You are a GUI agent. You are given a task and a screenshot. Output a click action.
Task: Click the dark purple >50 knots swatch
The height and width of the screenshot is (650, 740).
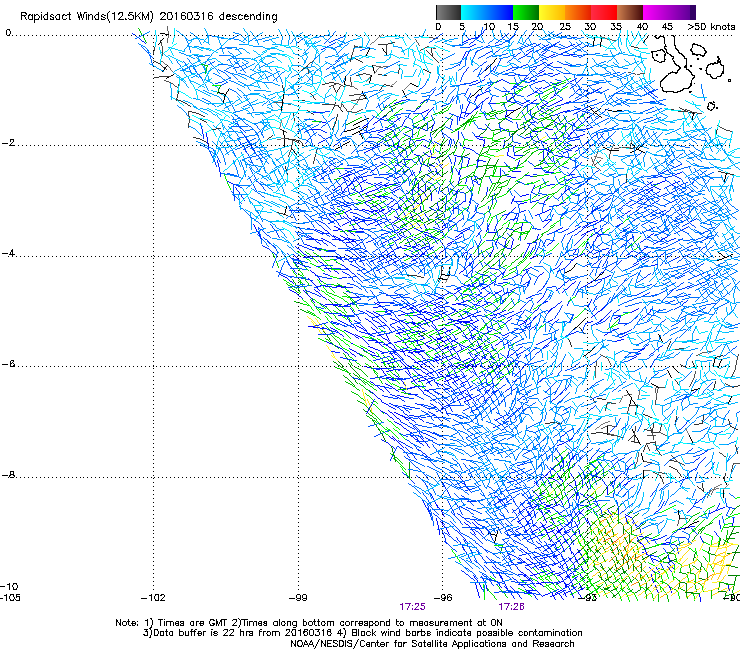pyautogui.click(x=693, y=12)
